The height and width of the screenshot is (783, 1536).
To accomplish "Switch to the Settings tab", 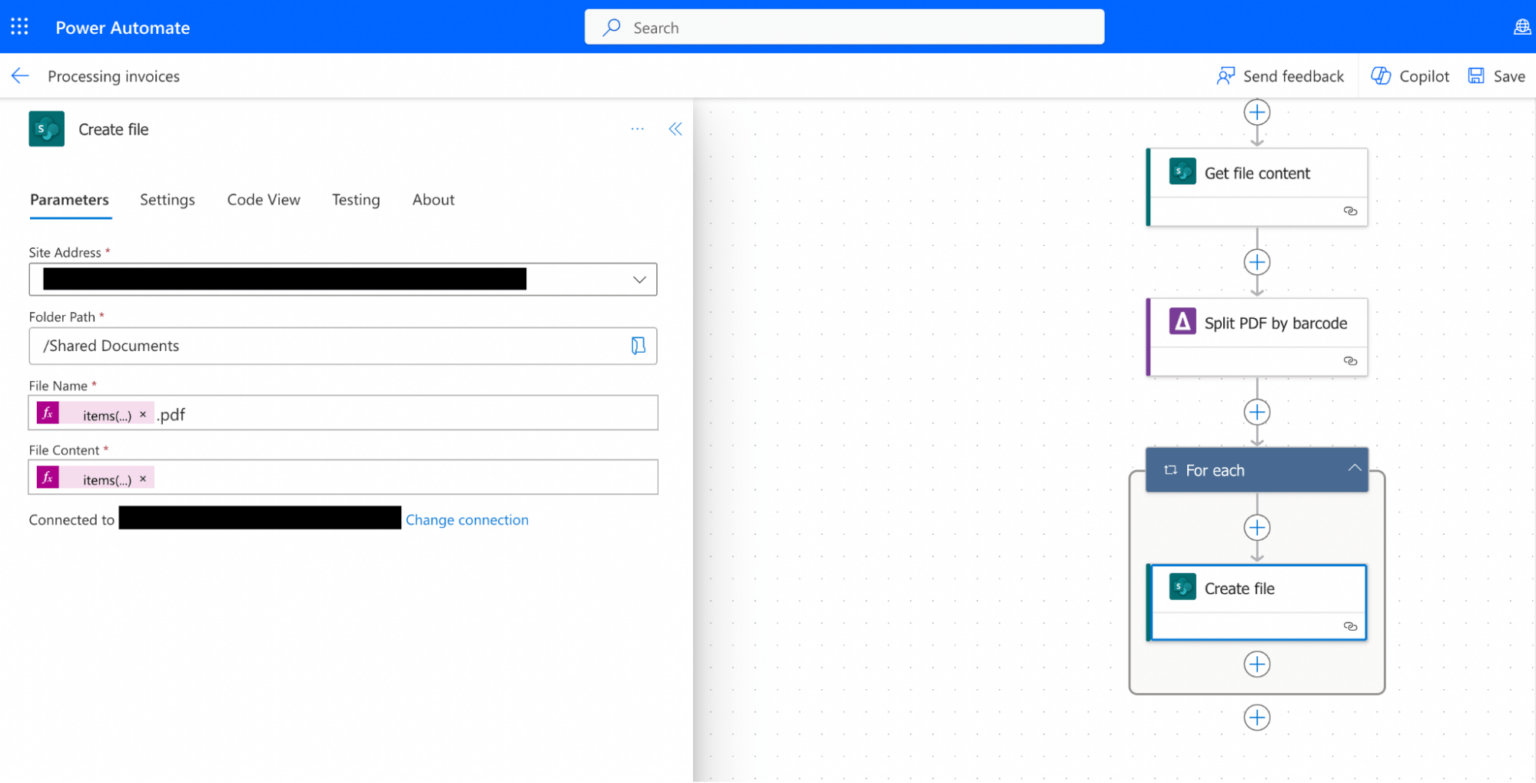I will [x=167, y=200].
